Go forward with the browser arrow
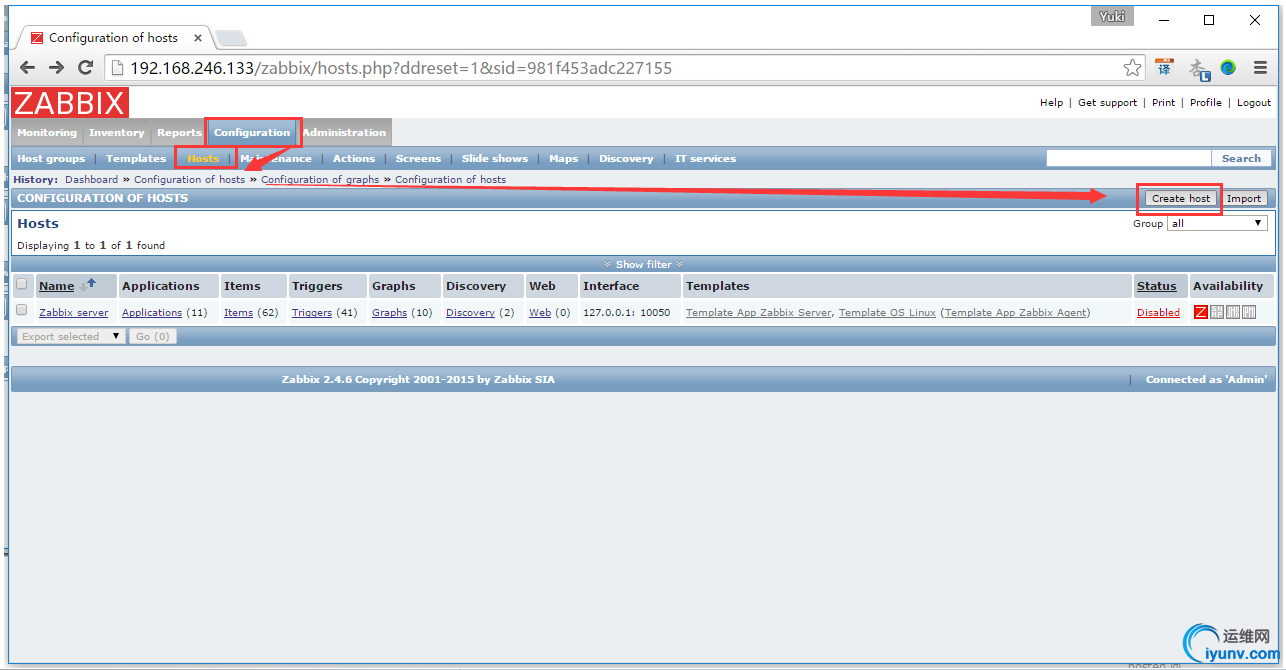This screenshot has width=1286, height=670. tap(57, 68)
